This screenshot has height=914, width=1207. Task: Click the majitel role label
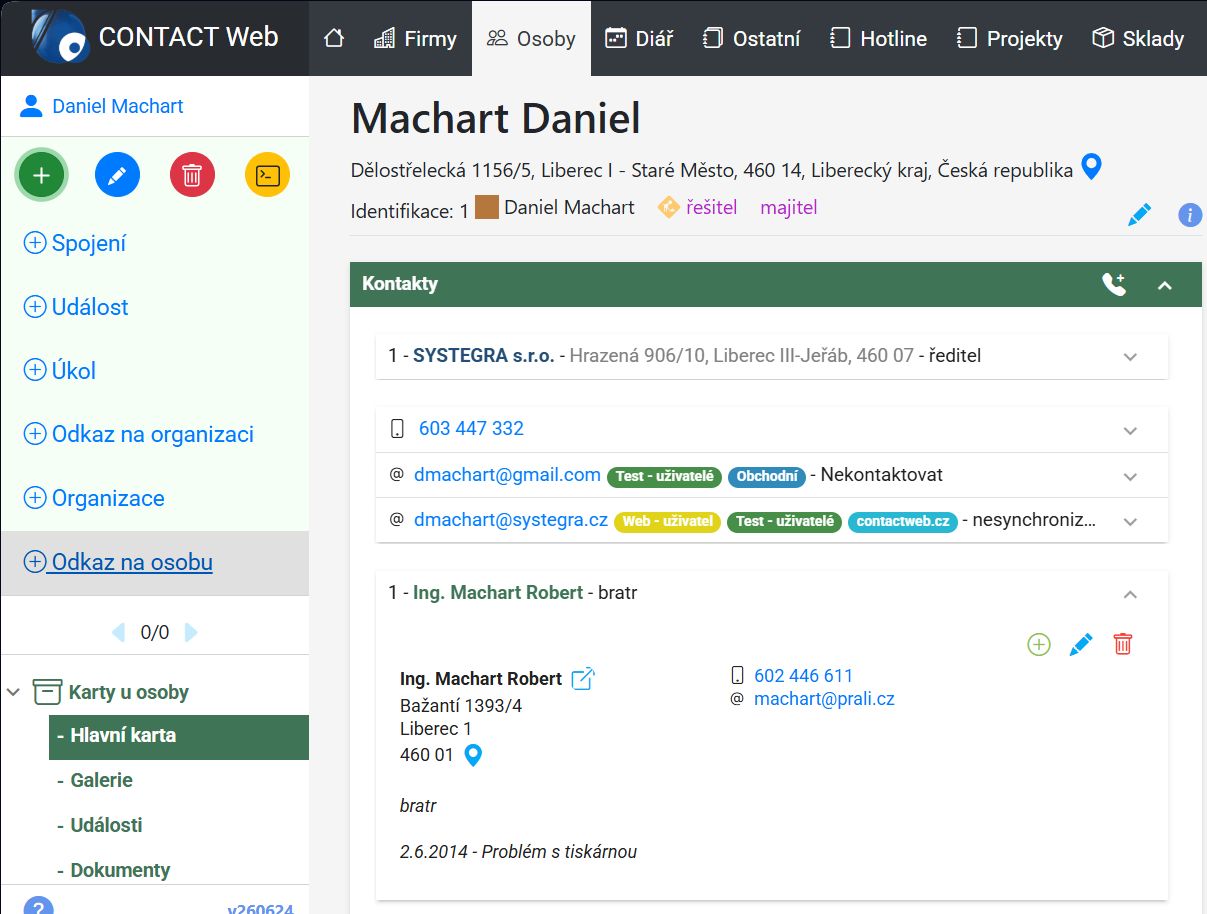tap(789, 208)
